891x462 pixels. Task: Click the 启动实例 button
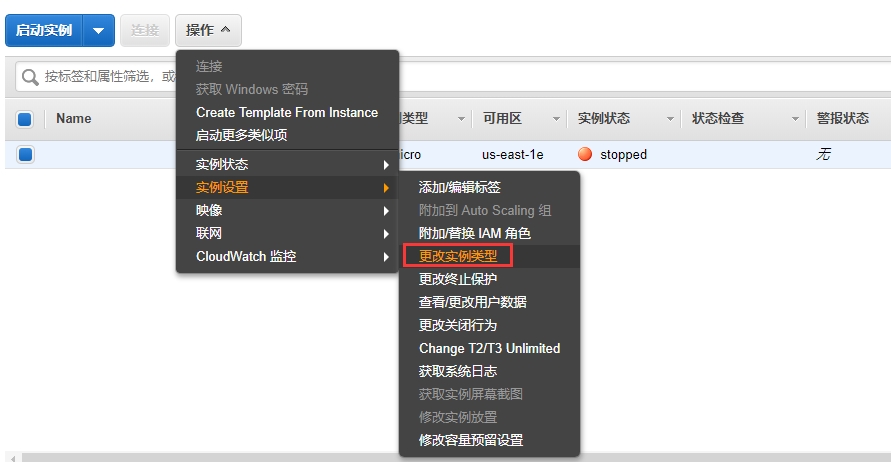tap(44, 30)
